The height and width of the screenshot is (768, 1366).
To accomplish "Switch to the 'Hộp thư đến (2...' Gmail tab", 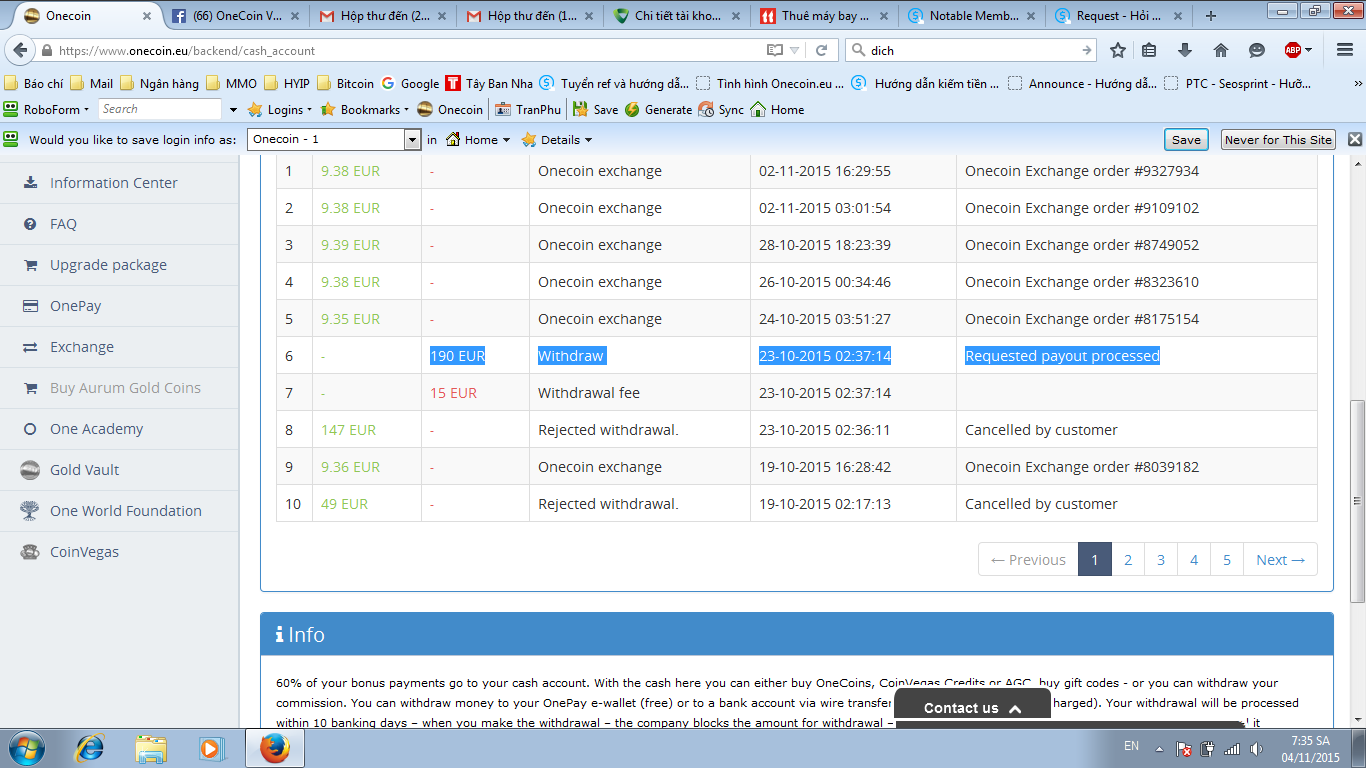I will tap(383, 16).
